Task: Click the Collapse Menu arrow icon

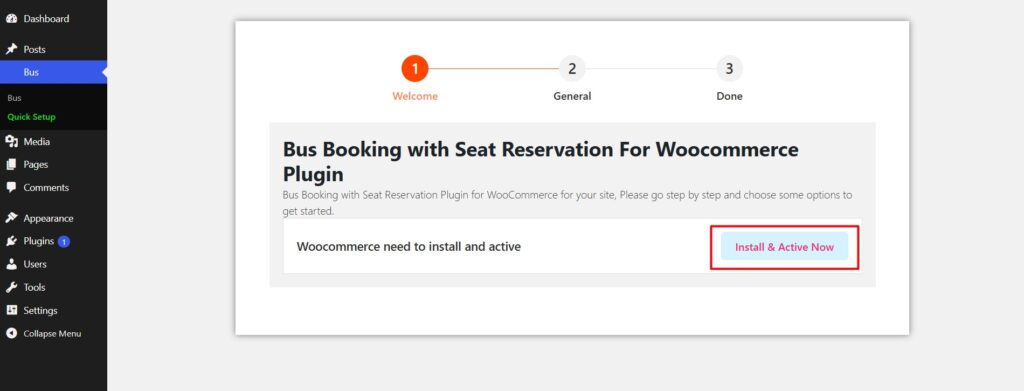Action: 11,334
